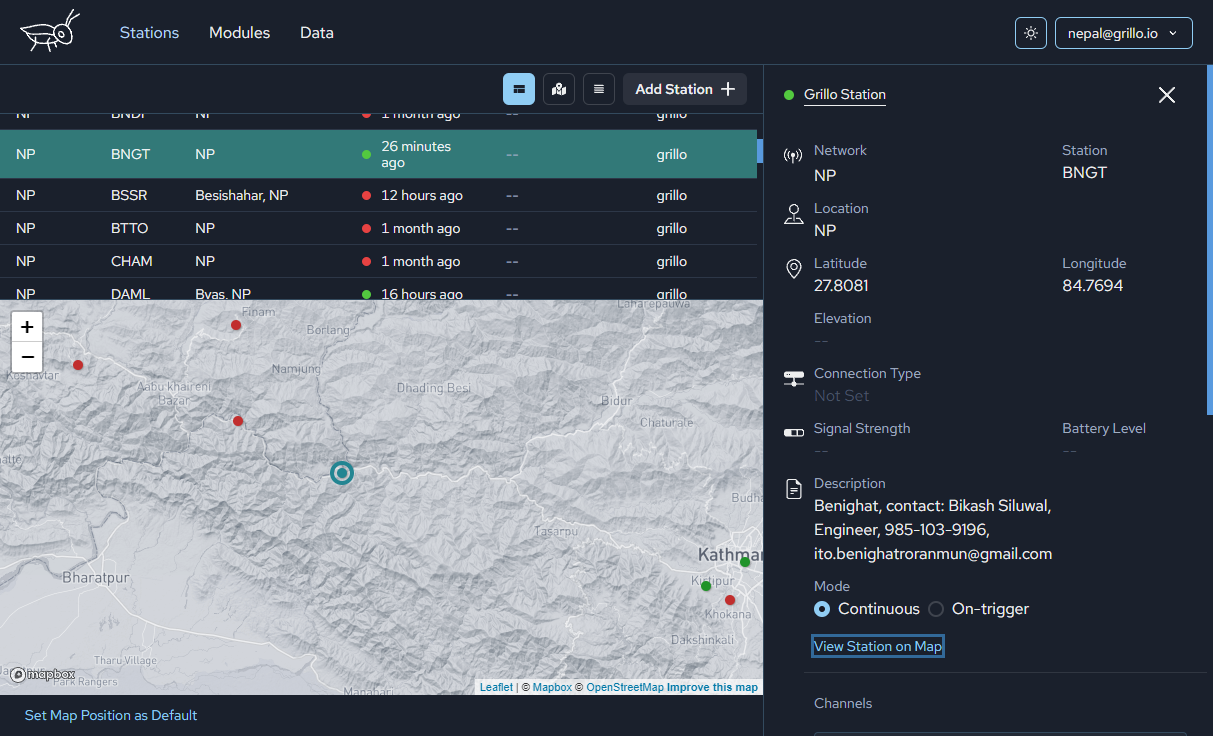Click the Benighat description text

pos(933,529)
